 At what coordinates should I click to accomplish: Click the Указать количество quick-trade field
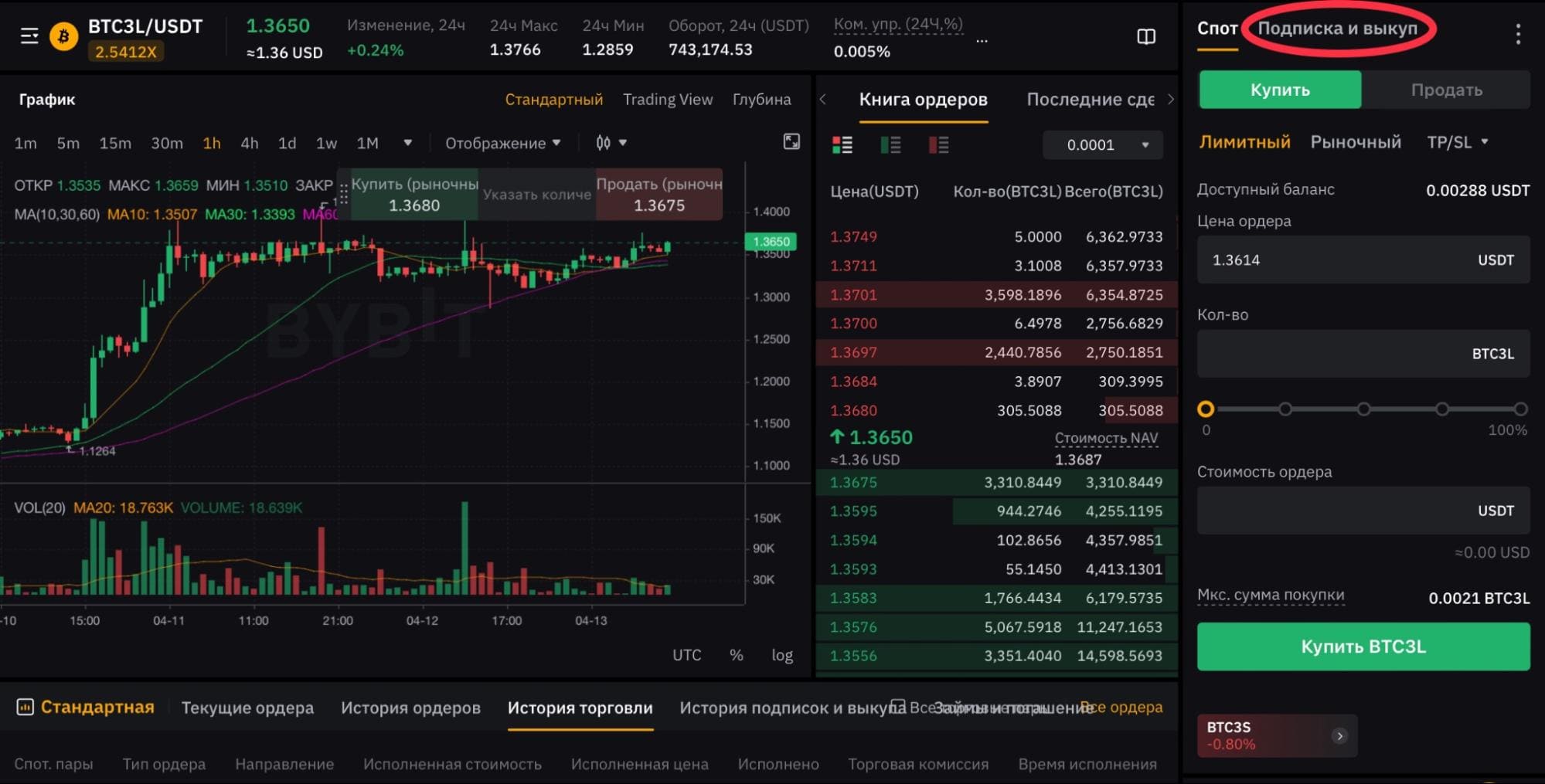(x=537, y=195)
